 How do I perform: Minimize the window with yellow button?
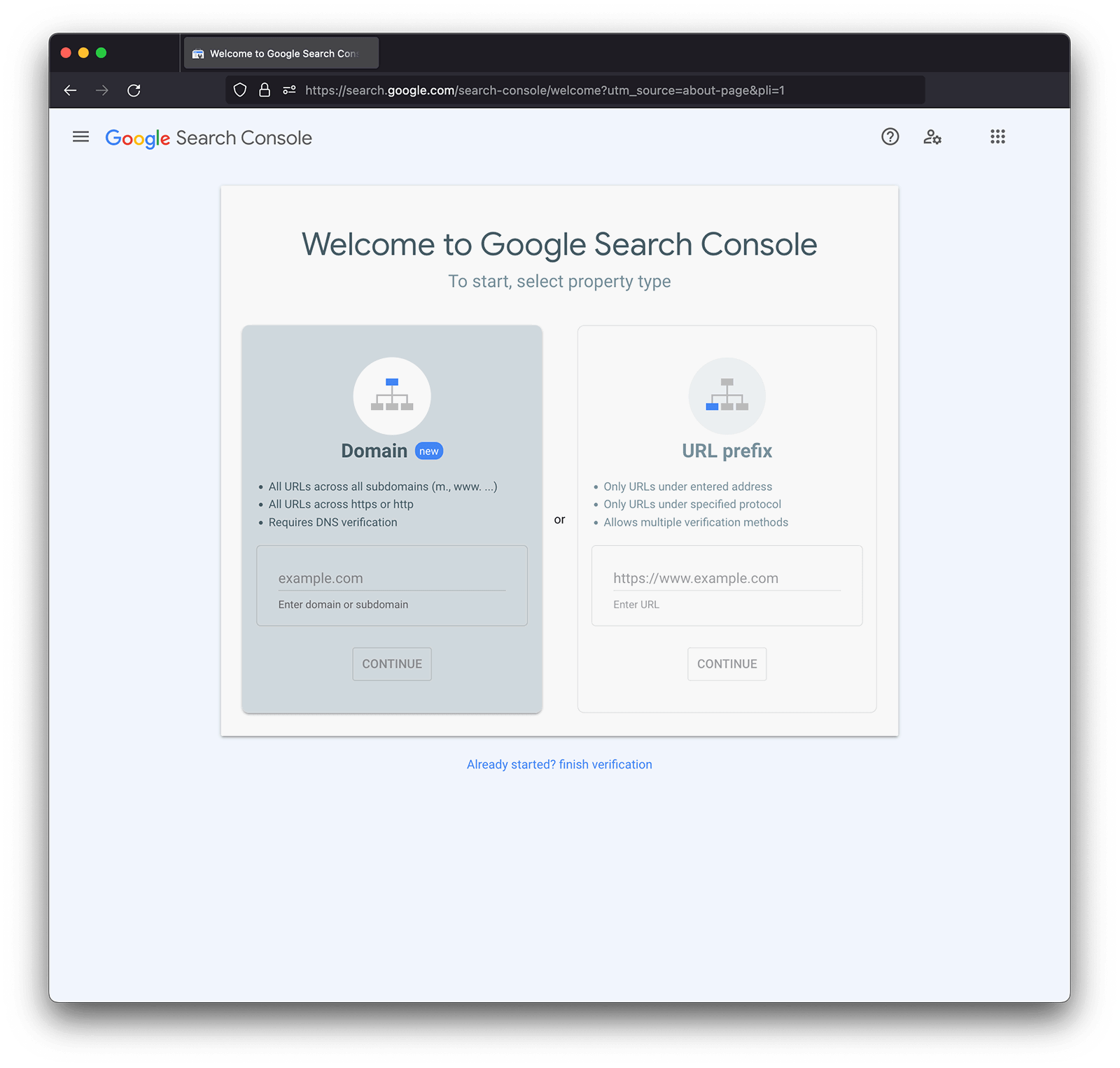83,52
